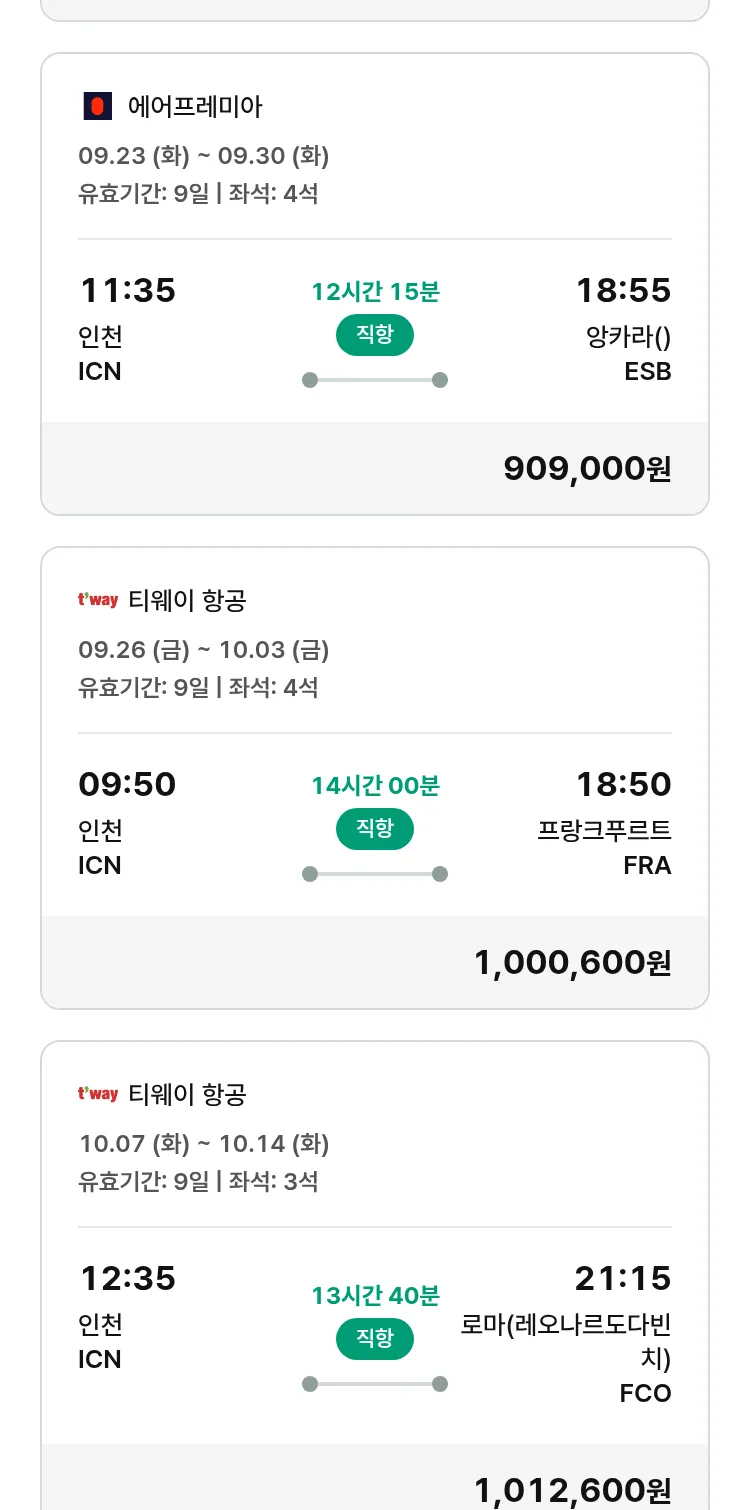The width and height of the screenshot is (750, 1510).
Task: Click the 직항 badge on the Frankfurt flight
Action: 375,829
